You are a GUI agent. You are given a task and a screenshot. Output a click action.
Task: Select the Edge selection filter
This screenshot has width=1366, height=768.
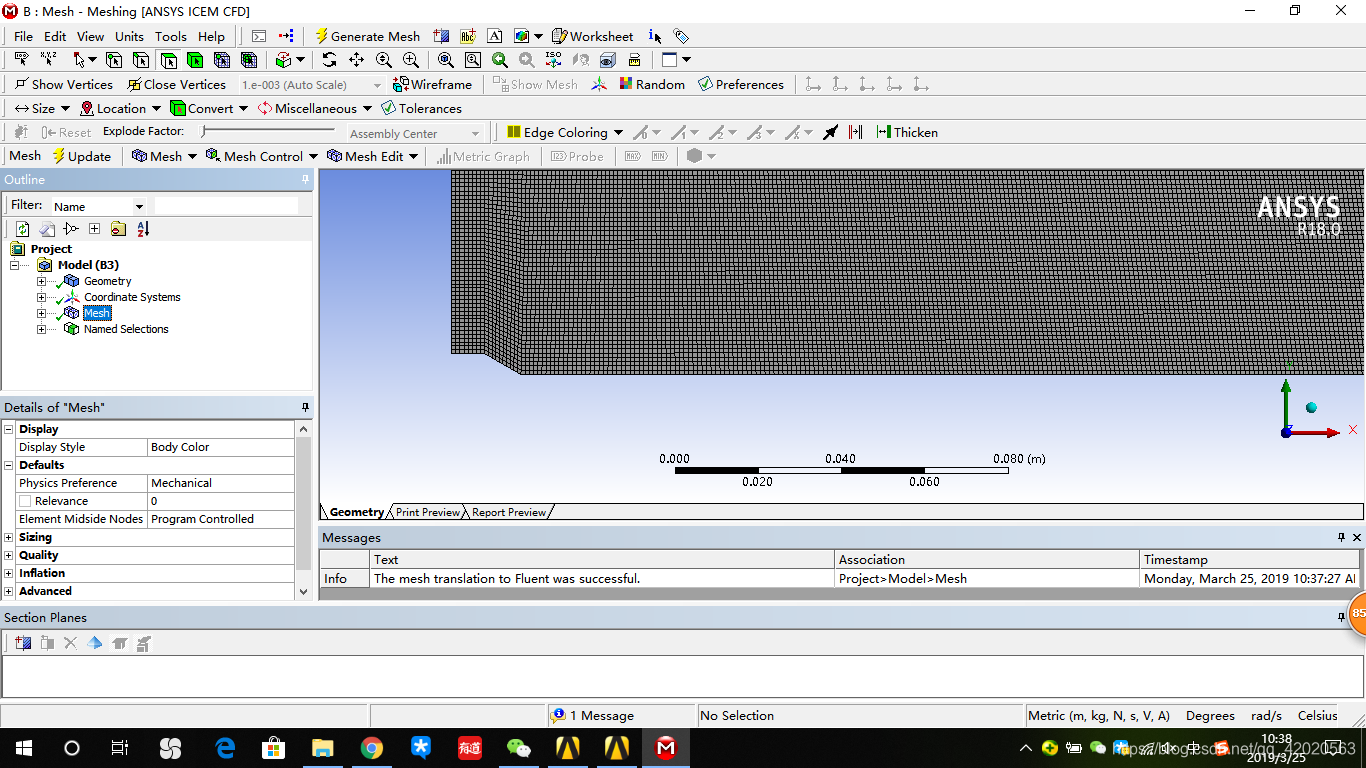(141, 60)
